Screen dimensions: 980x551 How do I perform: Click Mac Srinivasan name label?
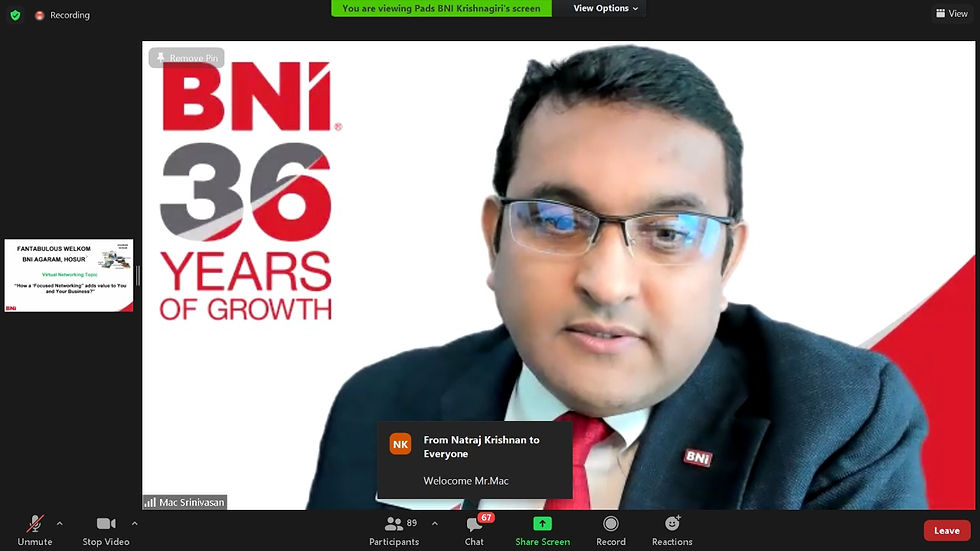pyautogui.click(x=191, y=502)
